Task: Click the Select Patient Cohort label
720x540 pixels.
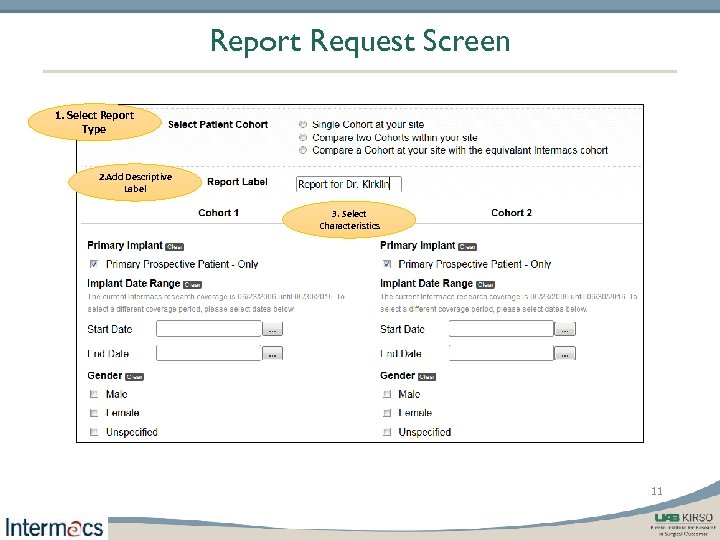Action: point(218,124)
